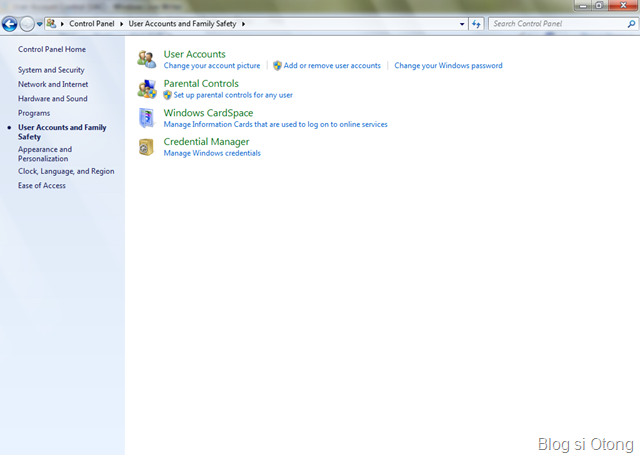This screenshot has height=455, width=640.
Task: Click the greyed Forward arrow button
Action: coord(27,24)
